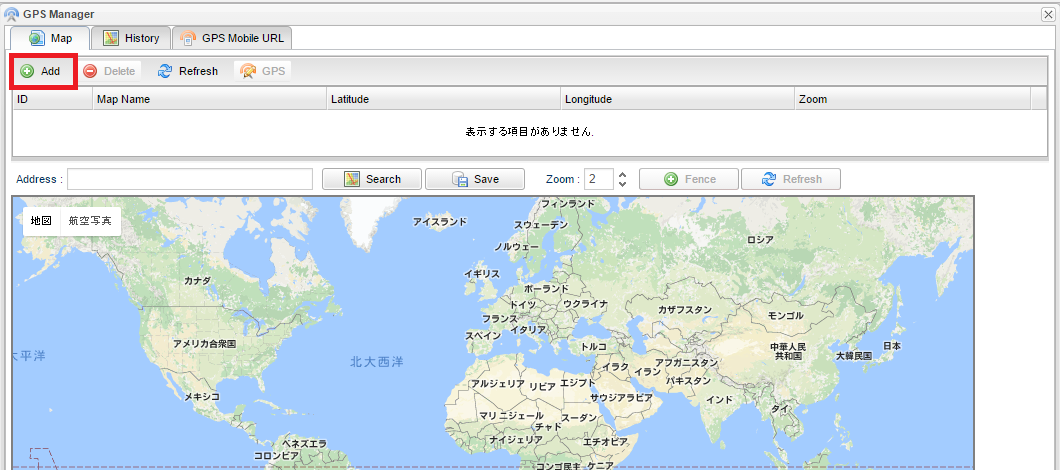Decrease Zoom with the down arrow
Viewport: 1060px width, 470px height.
coord(623,184)
